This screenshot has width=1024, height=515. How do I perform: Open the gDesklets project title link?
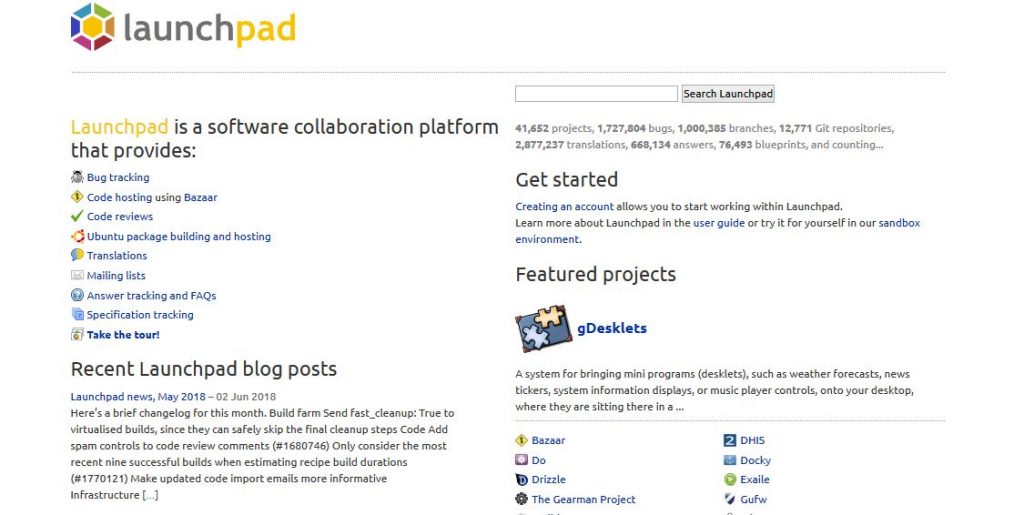click(x=612, y=328)
